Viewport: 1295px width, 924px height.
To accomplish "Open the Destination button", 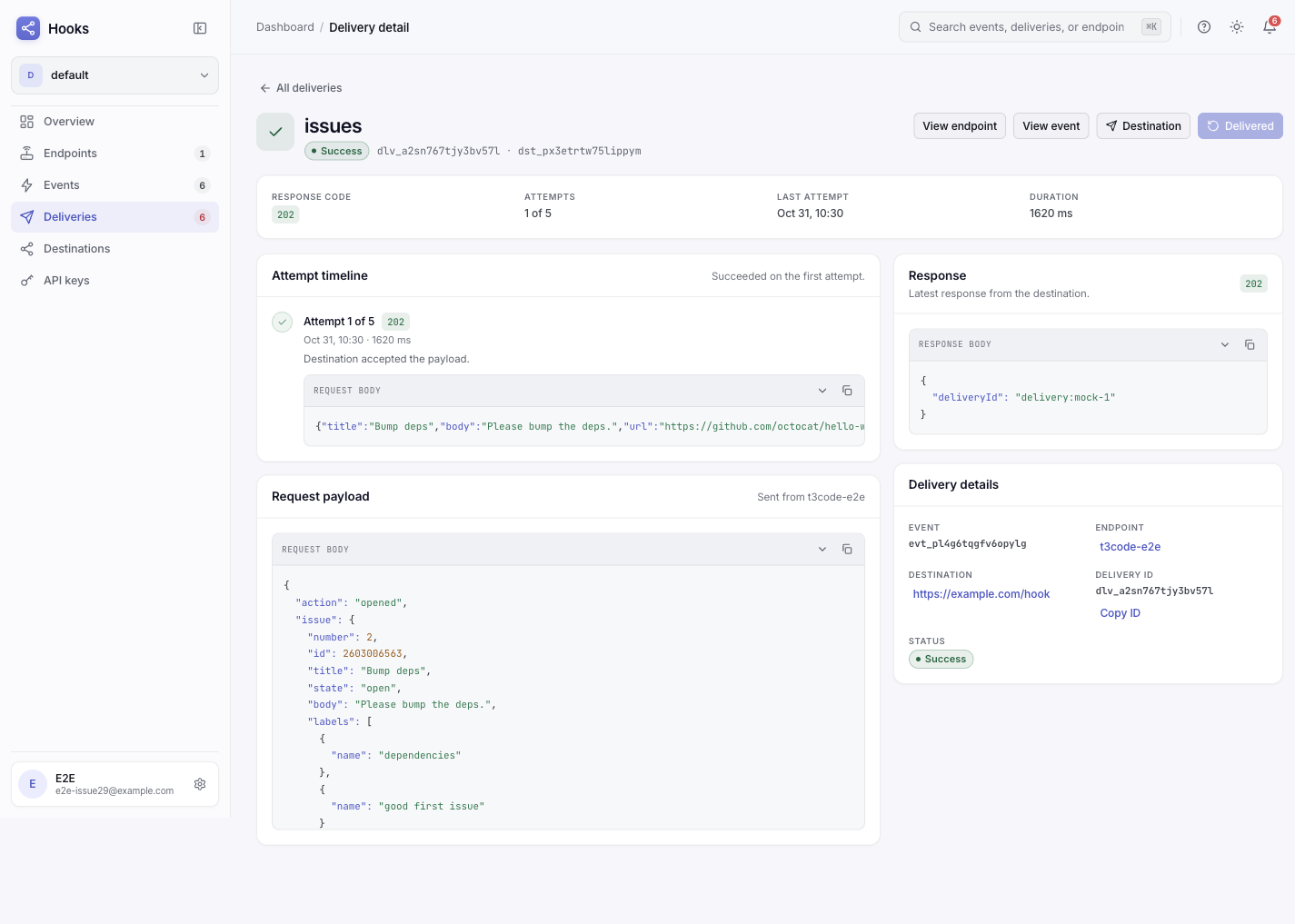I will [x=1143, y=126].
